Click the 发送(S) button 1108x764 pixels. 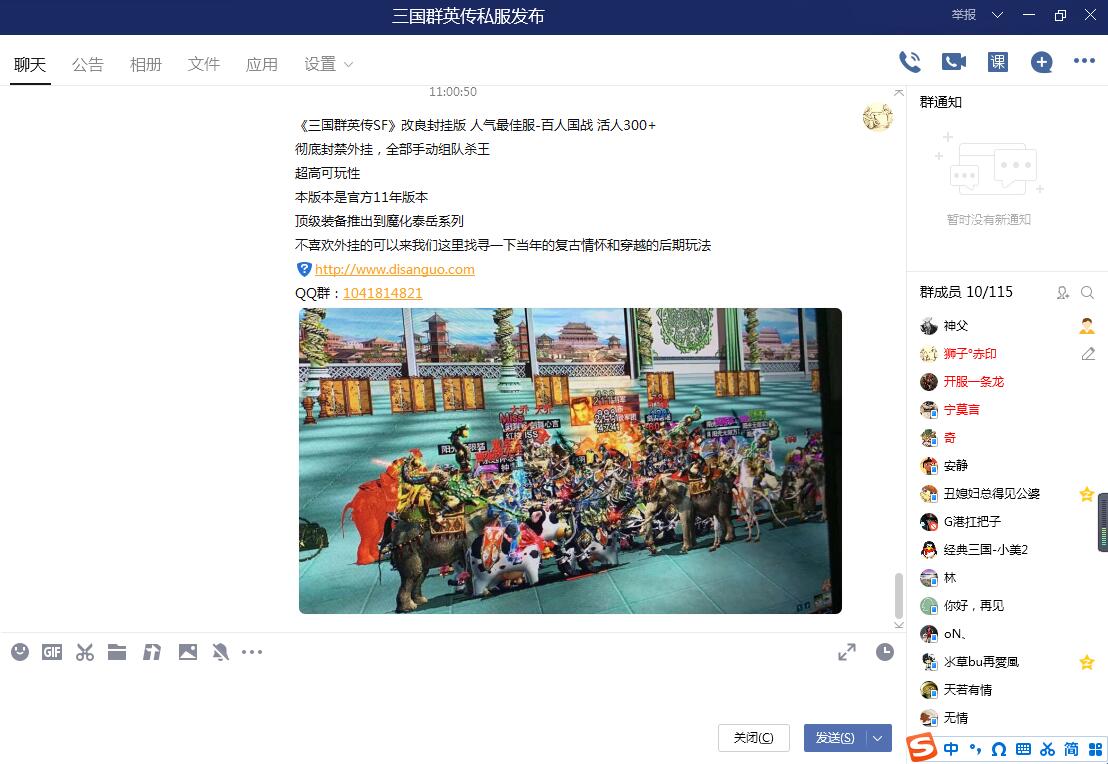[x=835, y=738]
